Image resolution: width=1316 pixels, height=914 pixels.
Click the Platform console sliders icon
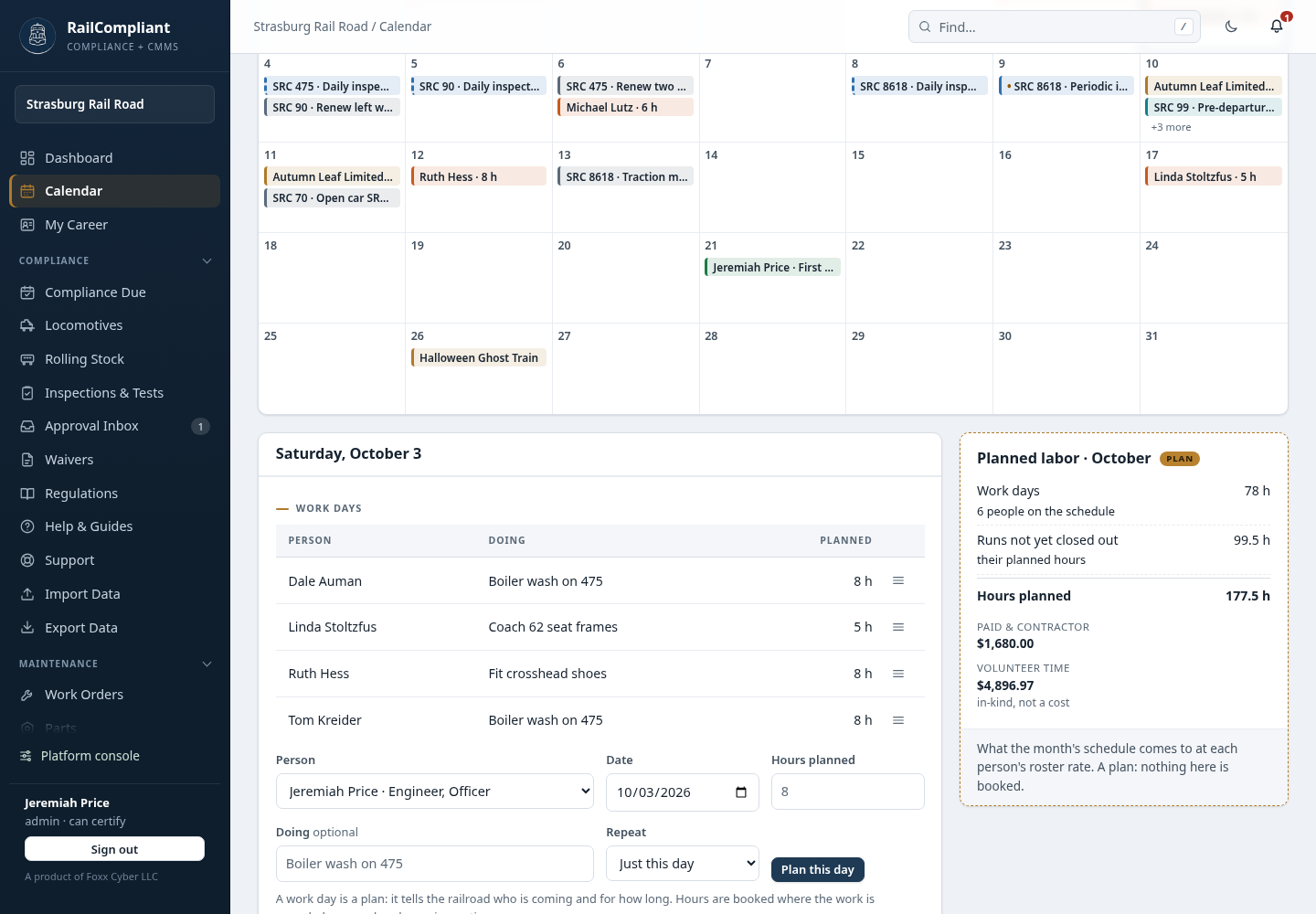[26, 756]
